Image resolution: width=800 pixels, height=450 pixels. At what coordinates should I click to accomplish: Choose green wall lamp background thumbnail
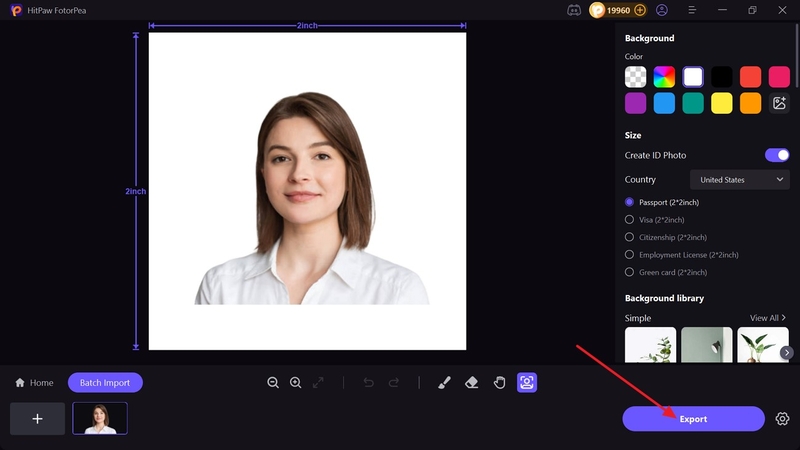pos(707,345)
